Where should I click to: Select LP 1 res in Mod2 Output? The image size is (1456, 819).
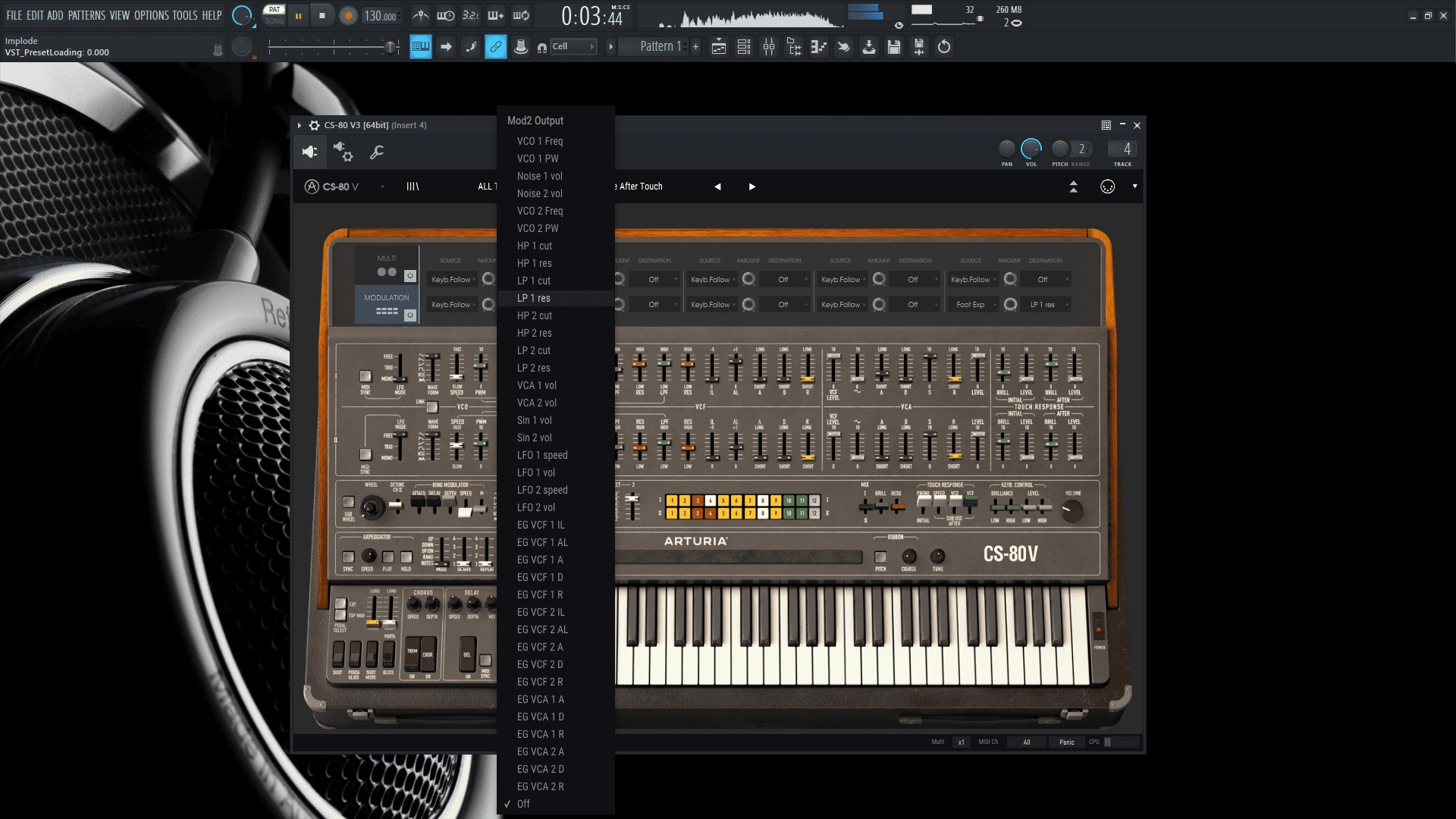tap(555, 298)
